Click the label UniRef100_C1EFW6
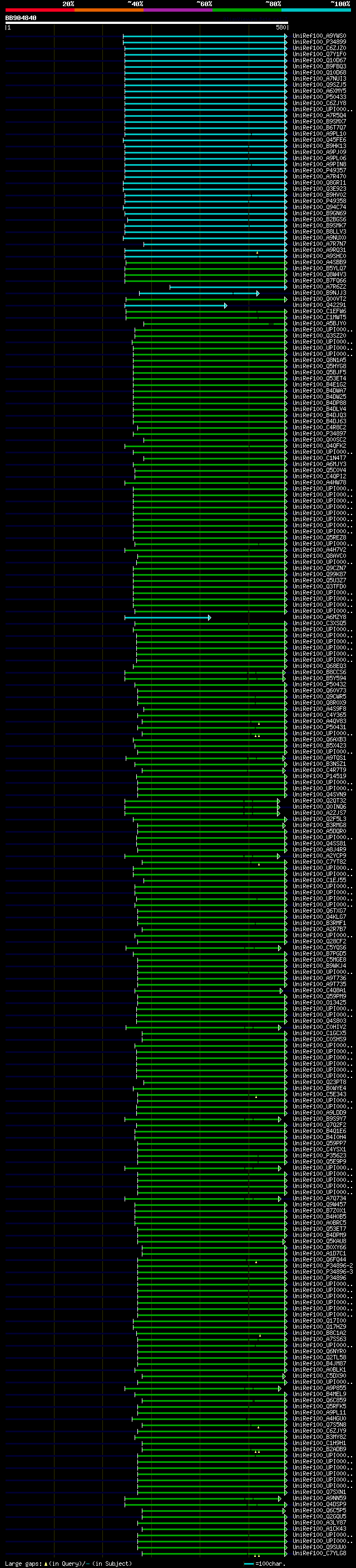 pyautogui.click(x=319, y=311)
